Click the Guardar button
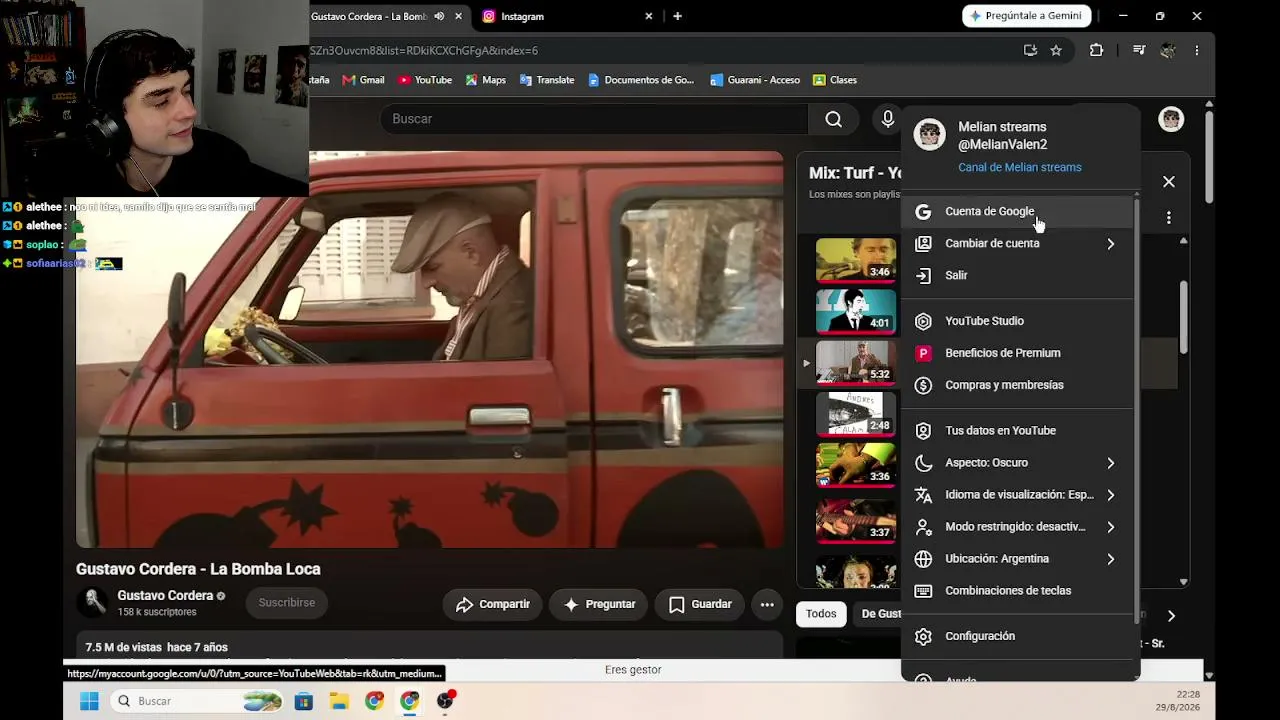The image size is (1280, 720). click(699, 604)
